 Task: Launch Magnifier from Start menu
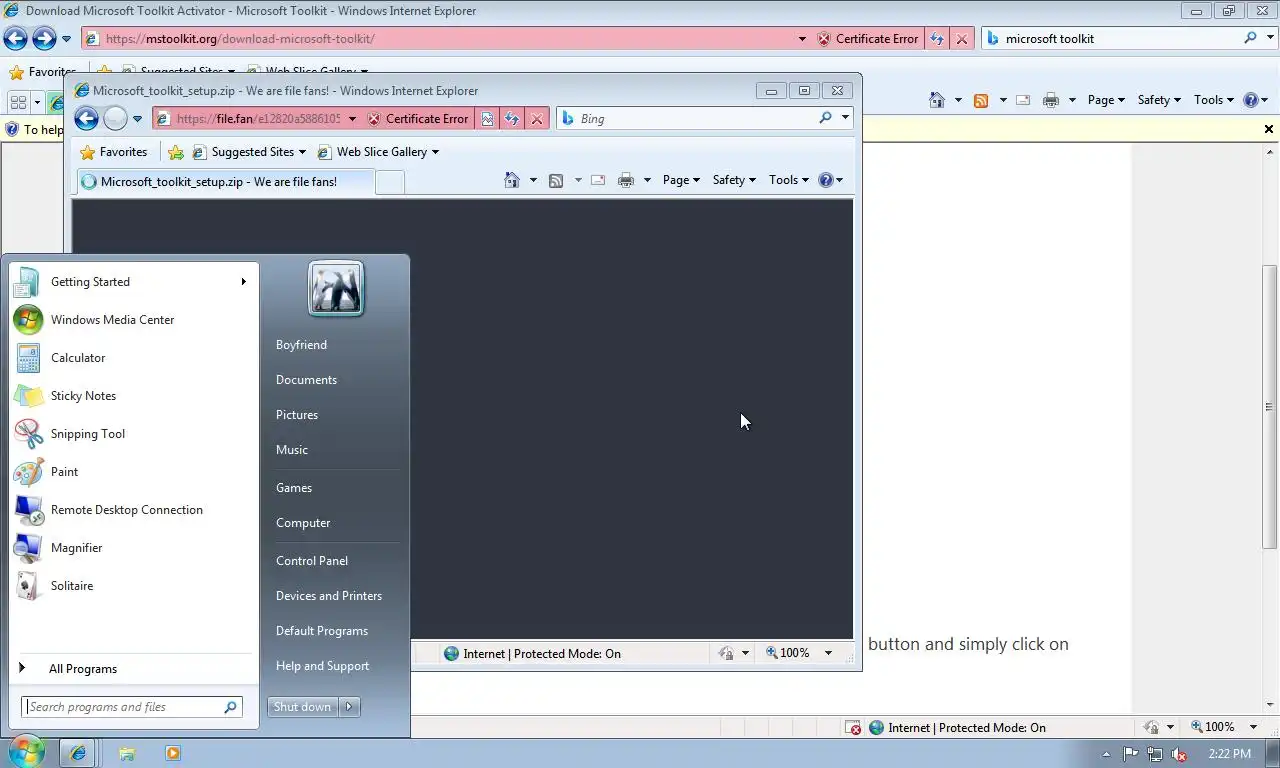point(76,548)
